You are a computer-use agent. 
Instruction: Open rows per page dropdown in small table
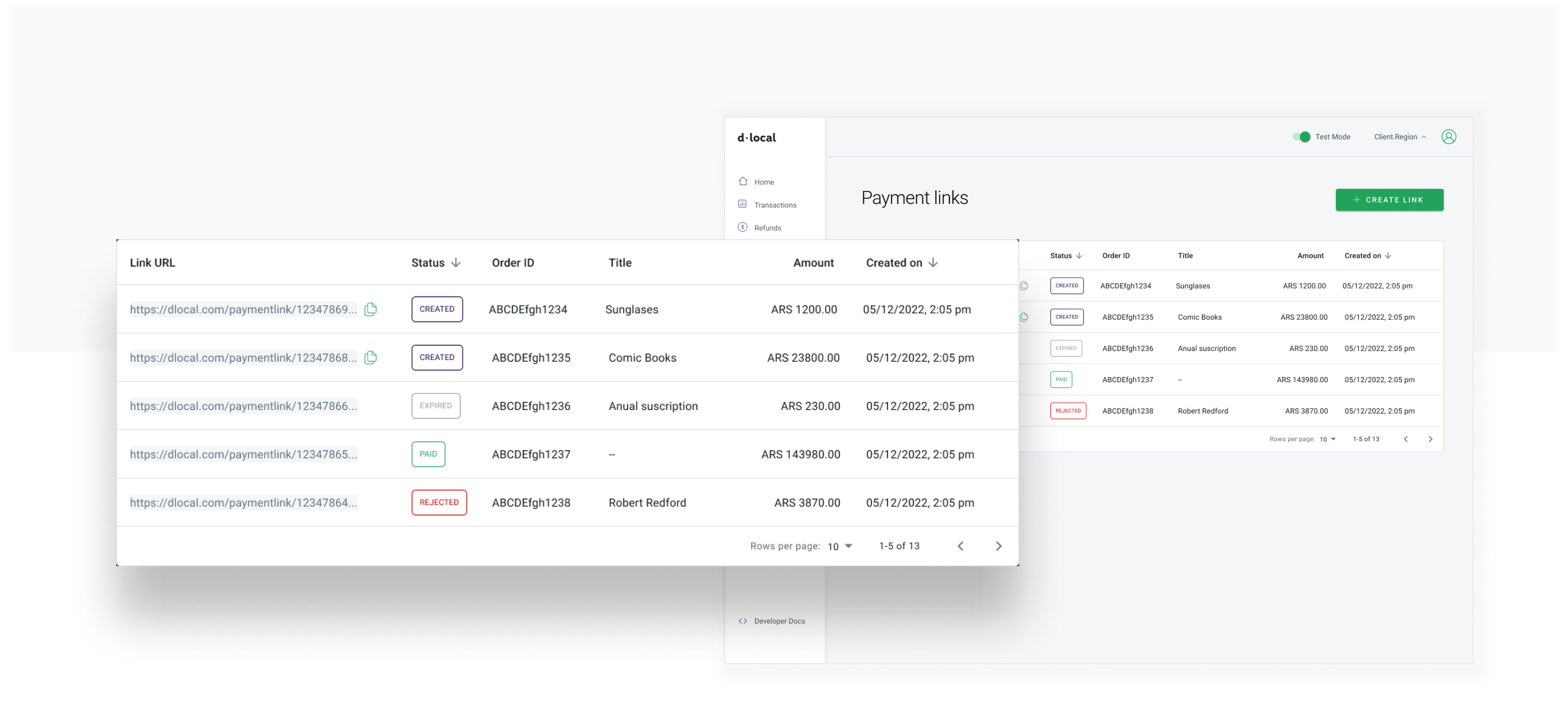pyautogui.click(x=1328, y=439)
